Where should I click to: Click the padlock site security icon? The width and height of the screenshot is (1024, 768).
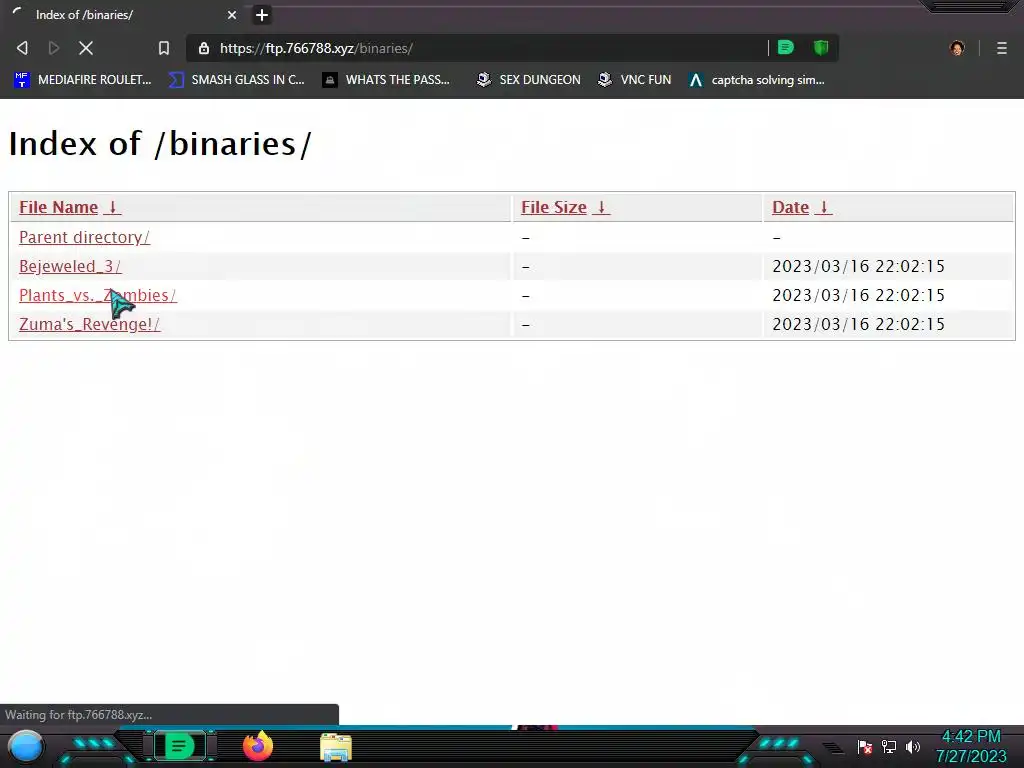[x=204, y=48]
